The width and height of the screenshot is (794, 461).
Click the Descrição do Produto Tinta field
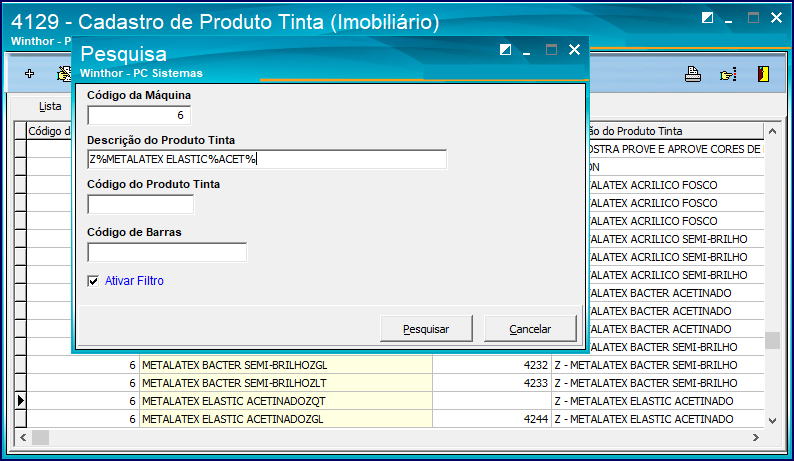click(267, 159)
